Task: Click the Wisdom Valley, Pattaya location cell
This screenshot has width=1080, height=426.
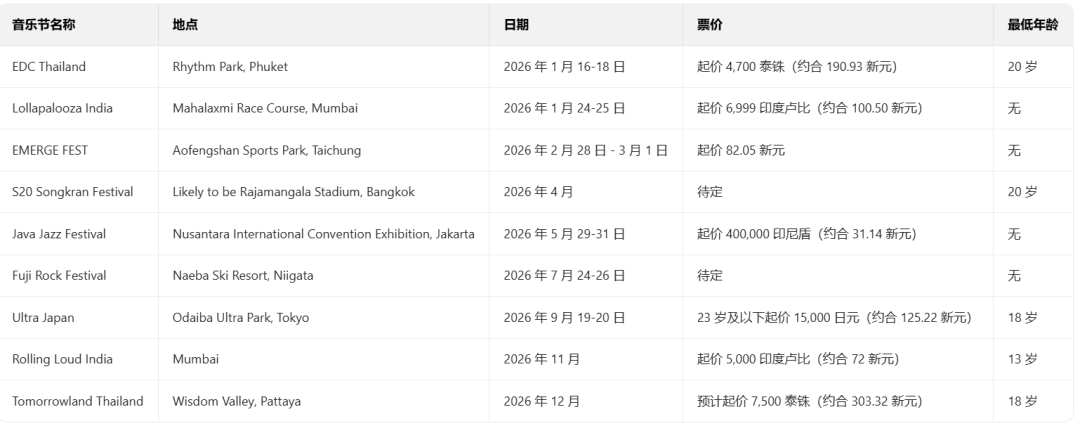Action: [x=236, y=401]
